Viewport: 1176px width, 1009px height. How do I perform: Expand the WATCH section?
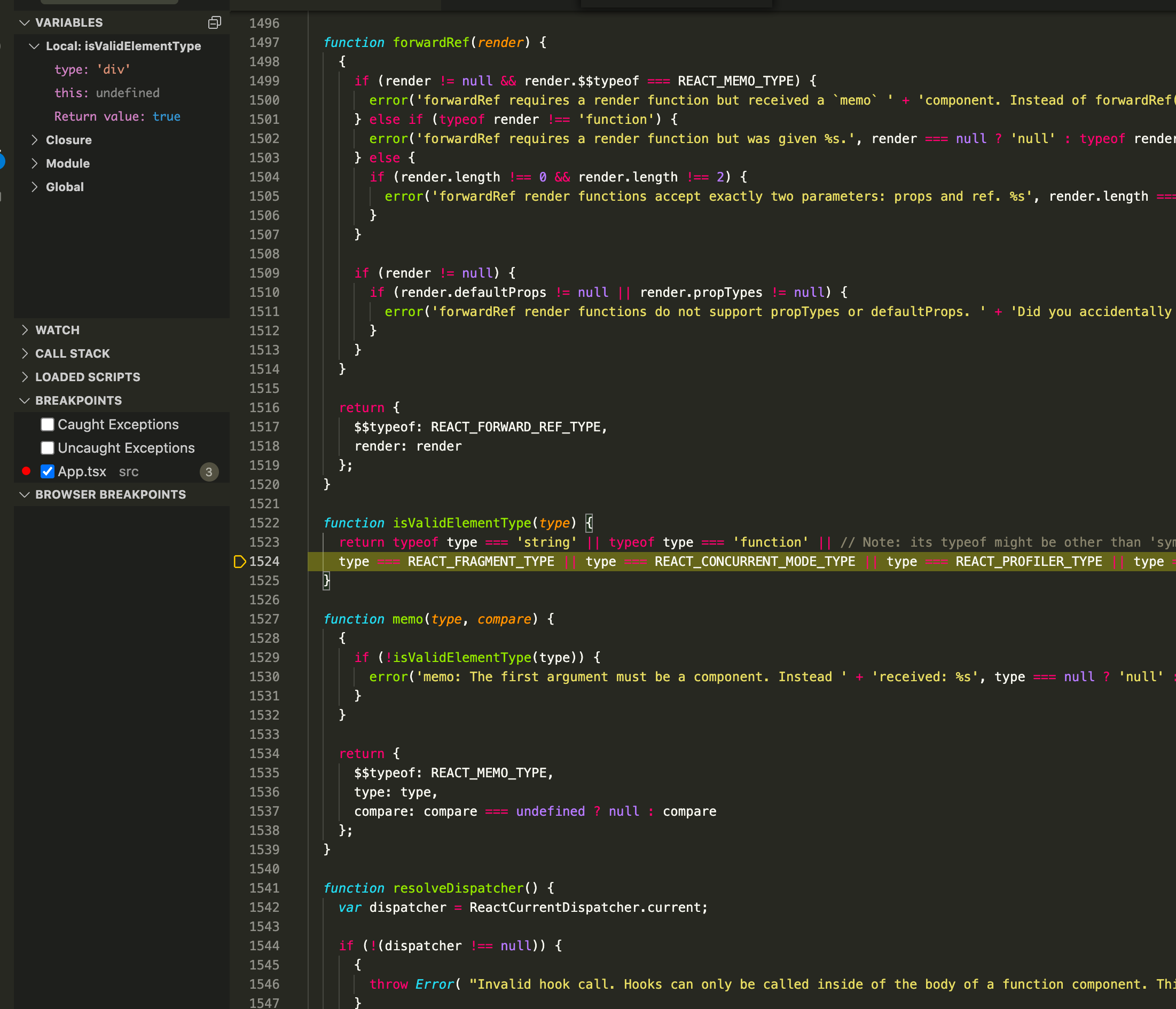(25, 330)
